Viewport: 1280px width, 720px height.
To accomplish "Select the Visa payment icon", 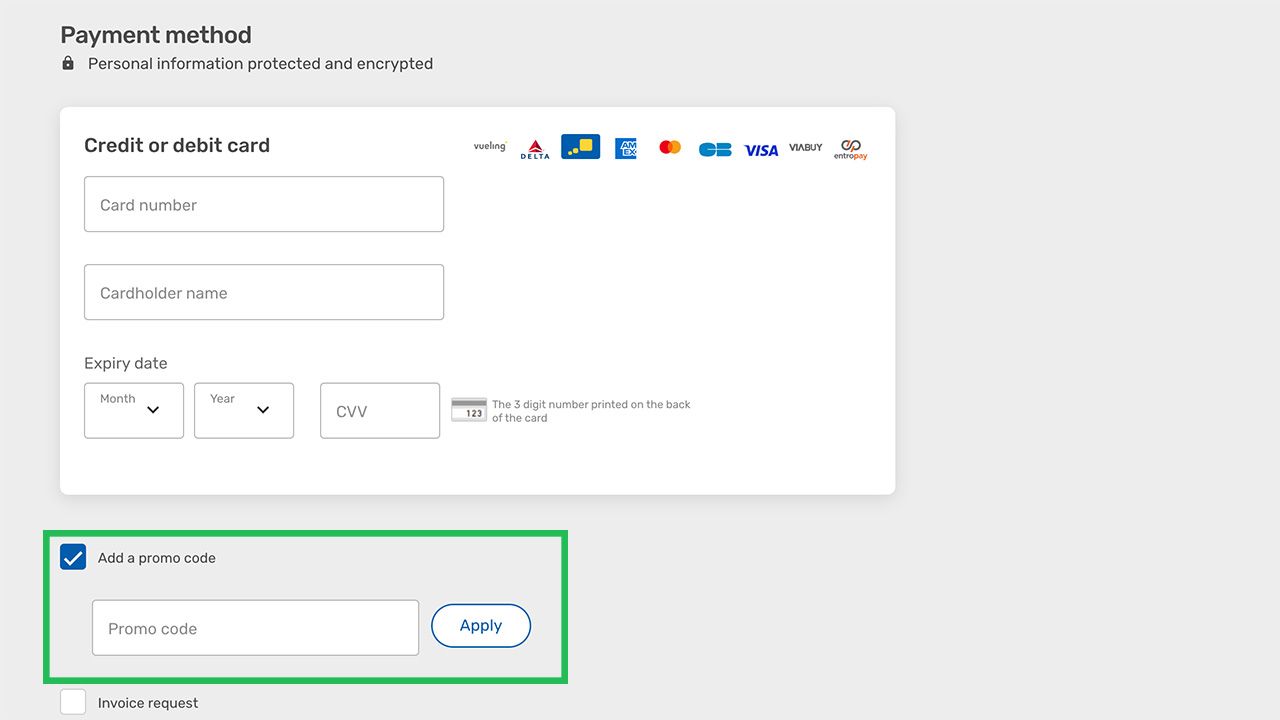I will [x=760, y=149].
